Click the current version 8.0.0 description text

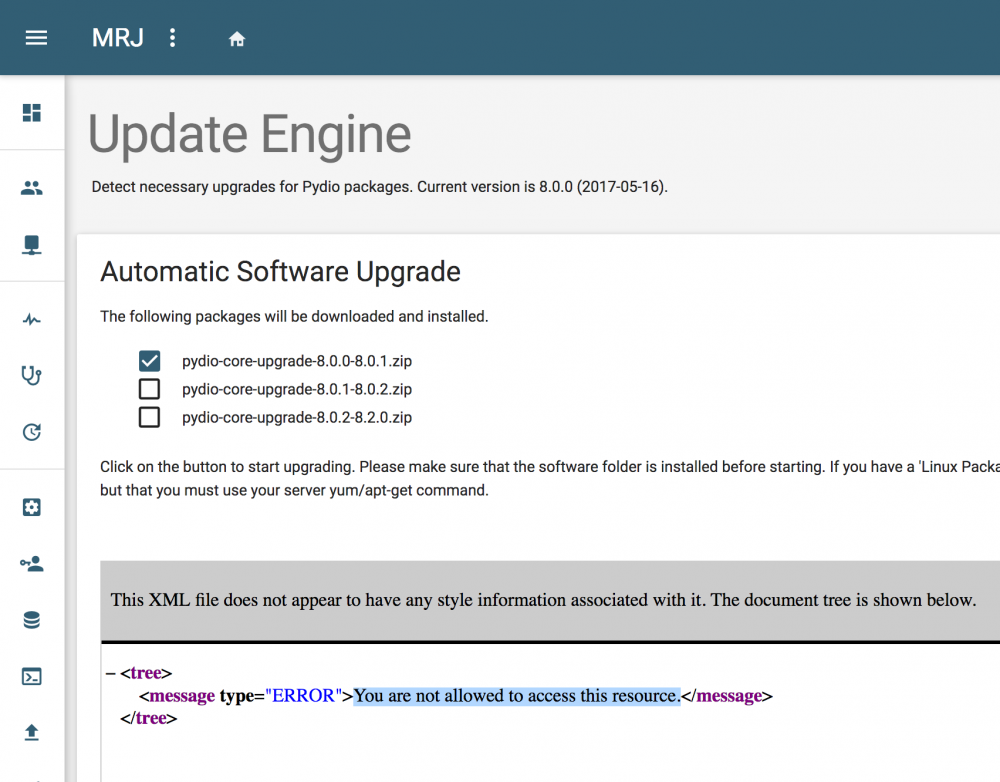(x=379, y=187)
